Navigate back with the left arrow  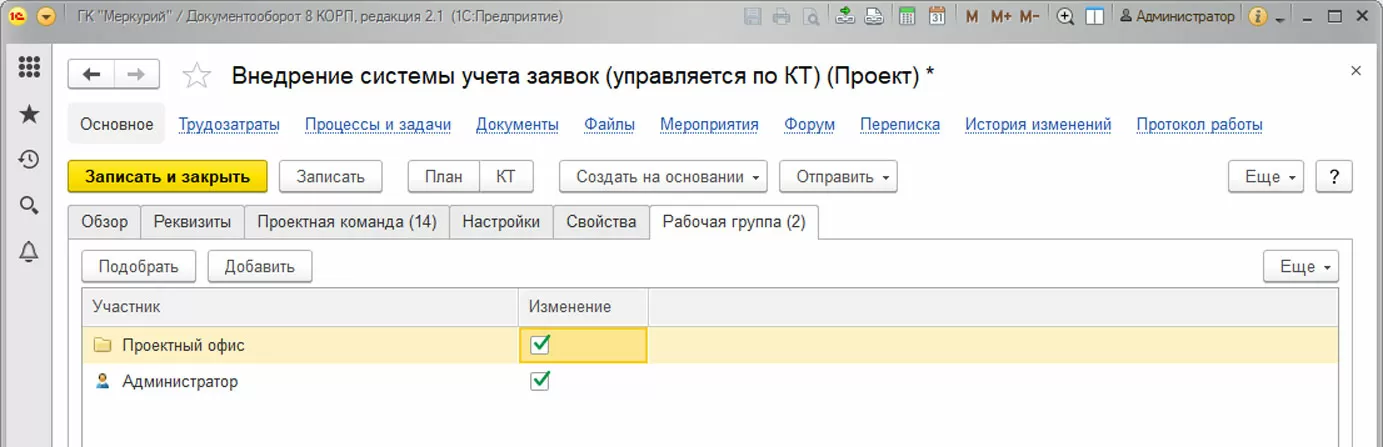(x=92, y=74)
